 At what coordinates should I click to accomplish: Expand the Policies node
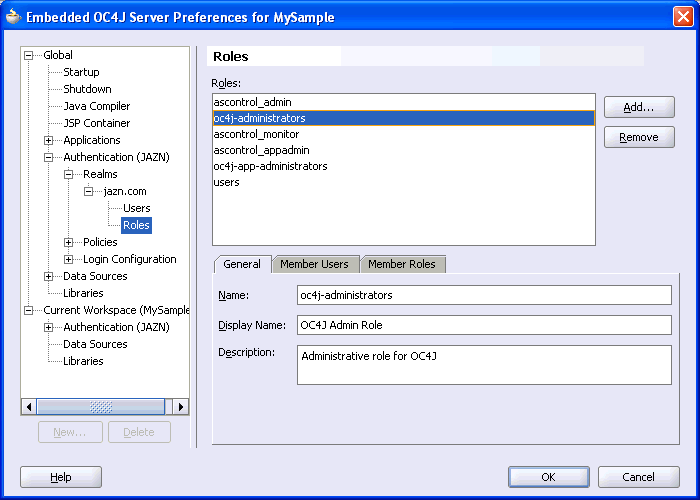click(x=68, y=242)
